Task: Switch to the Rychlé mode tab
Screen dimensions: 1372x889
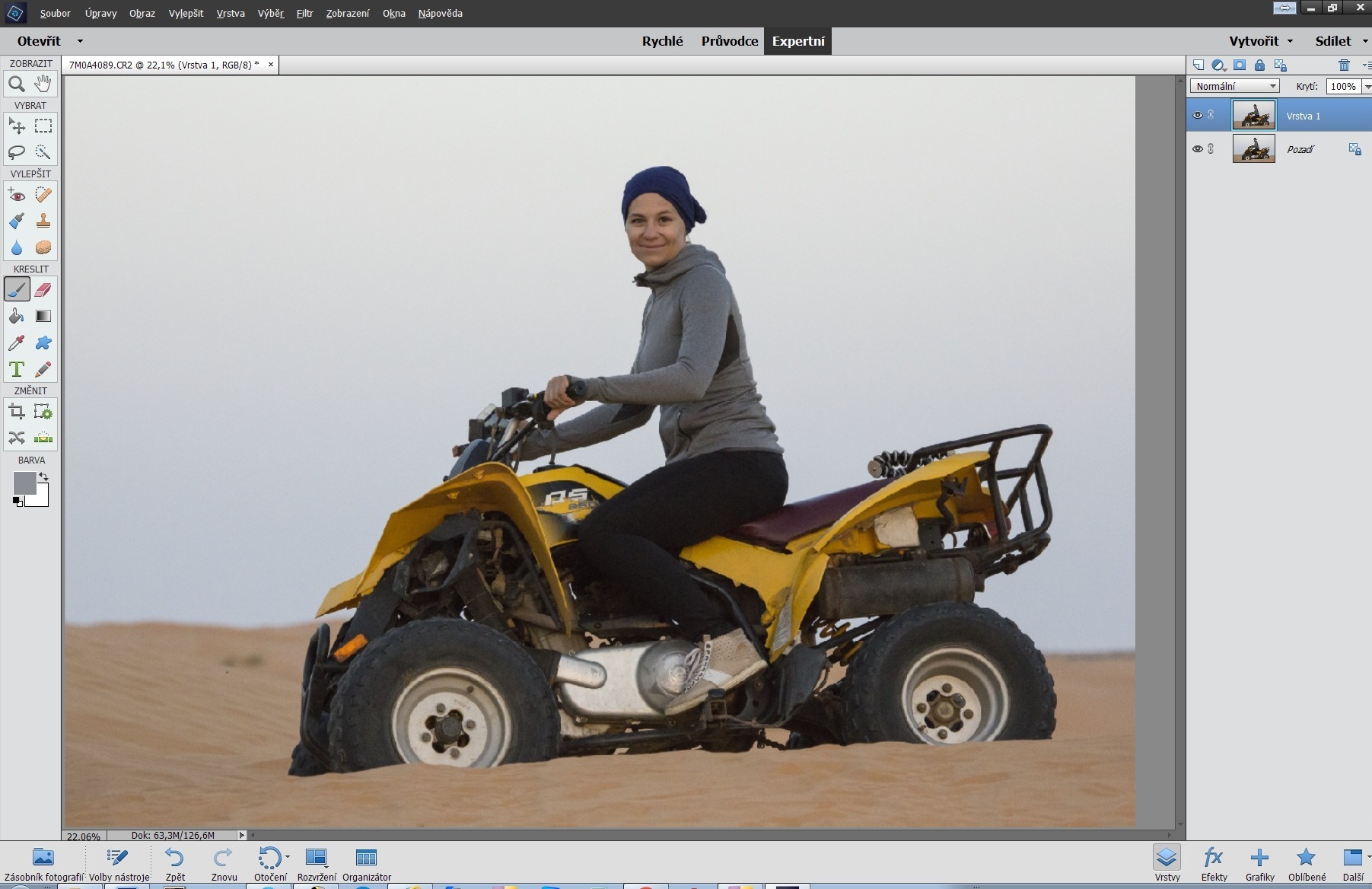Action: [x=662, y=41]
